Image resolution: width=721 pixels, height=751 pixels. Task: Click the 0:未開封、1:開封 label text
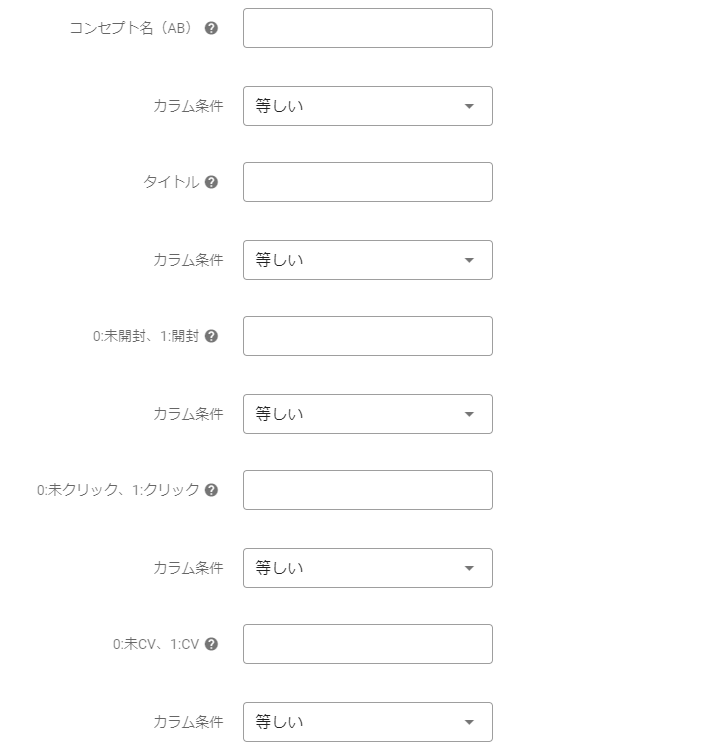146,336
